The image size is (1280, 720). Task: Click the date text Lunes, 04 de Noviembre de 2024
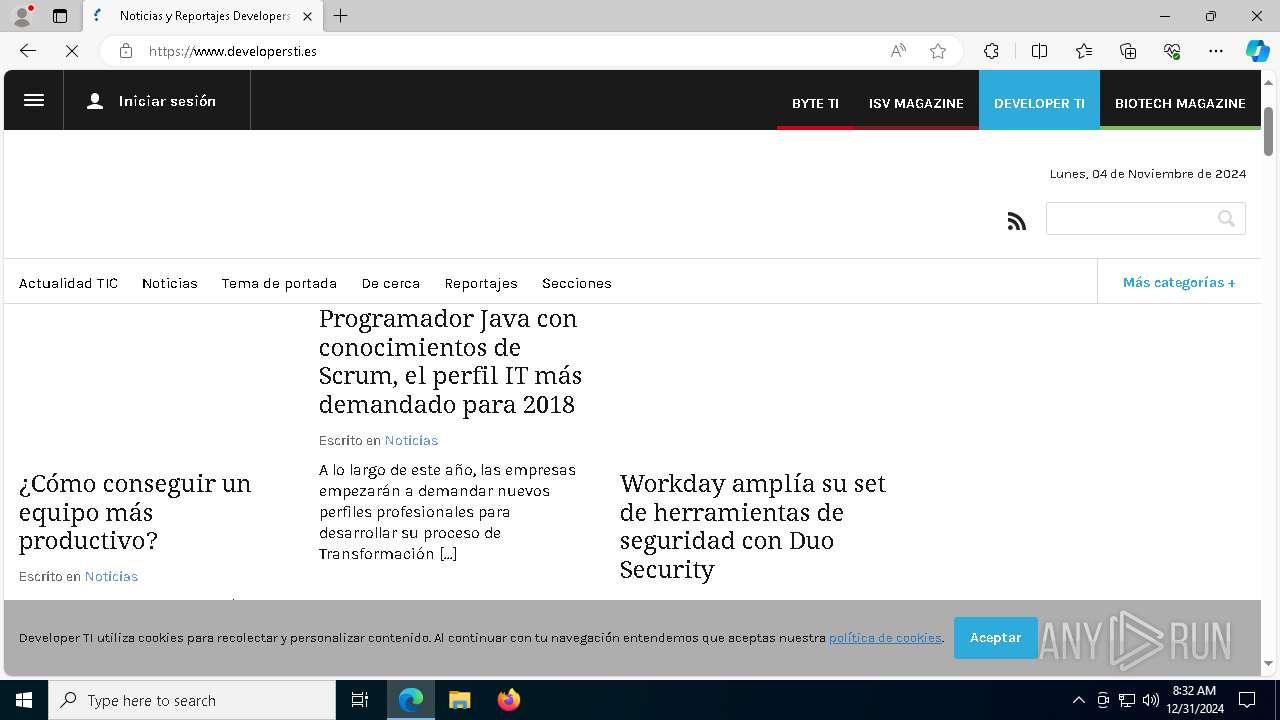click(x=1148, y=174)
